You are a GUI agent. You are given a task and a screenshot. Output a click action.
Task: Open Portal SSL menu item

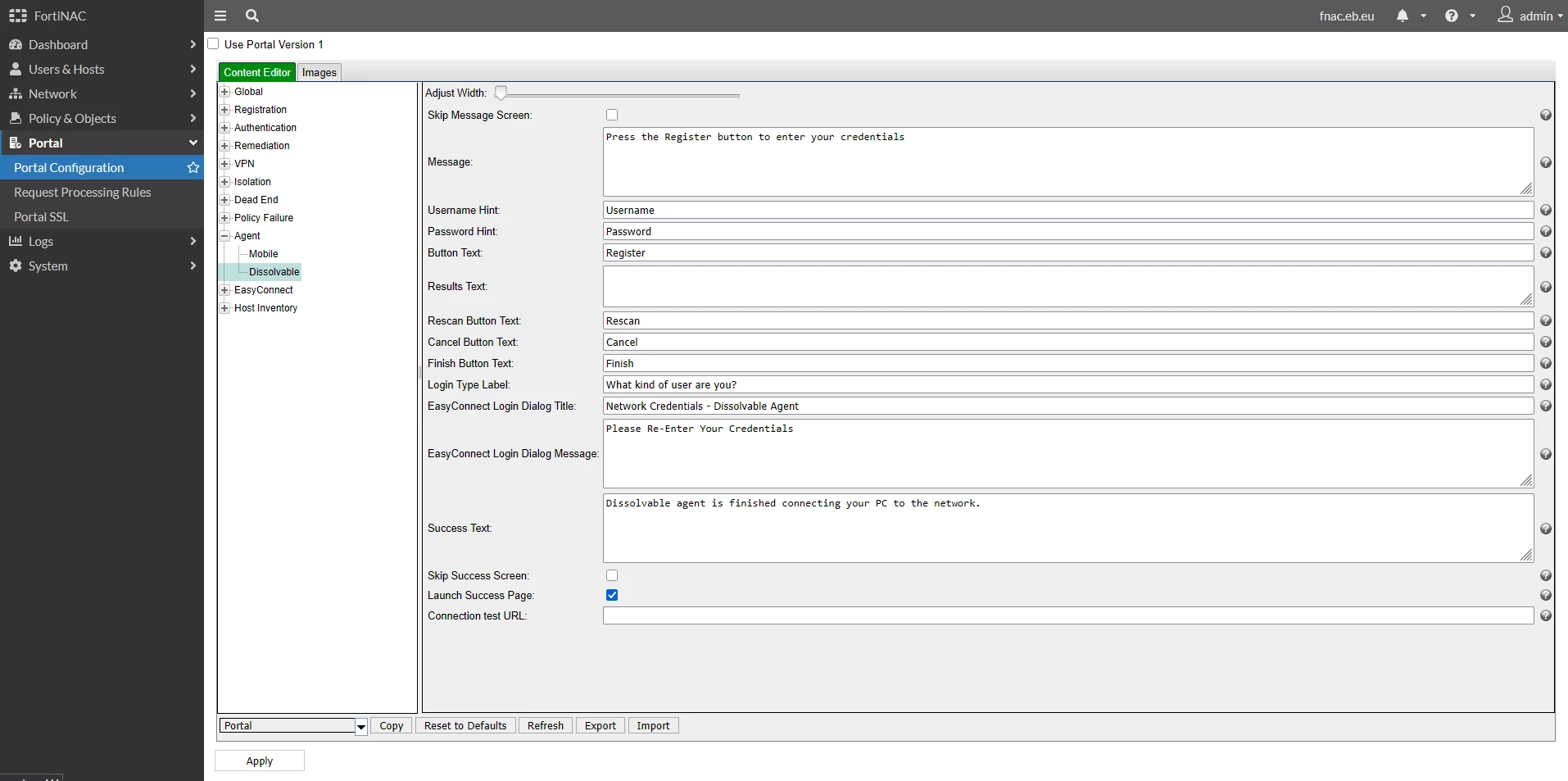[102, 216]
